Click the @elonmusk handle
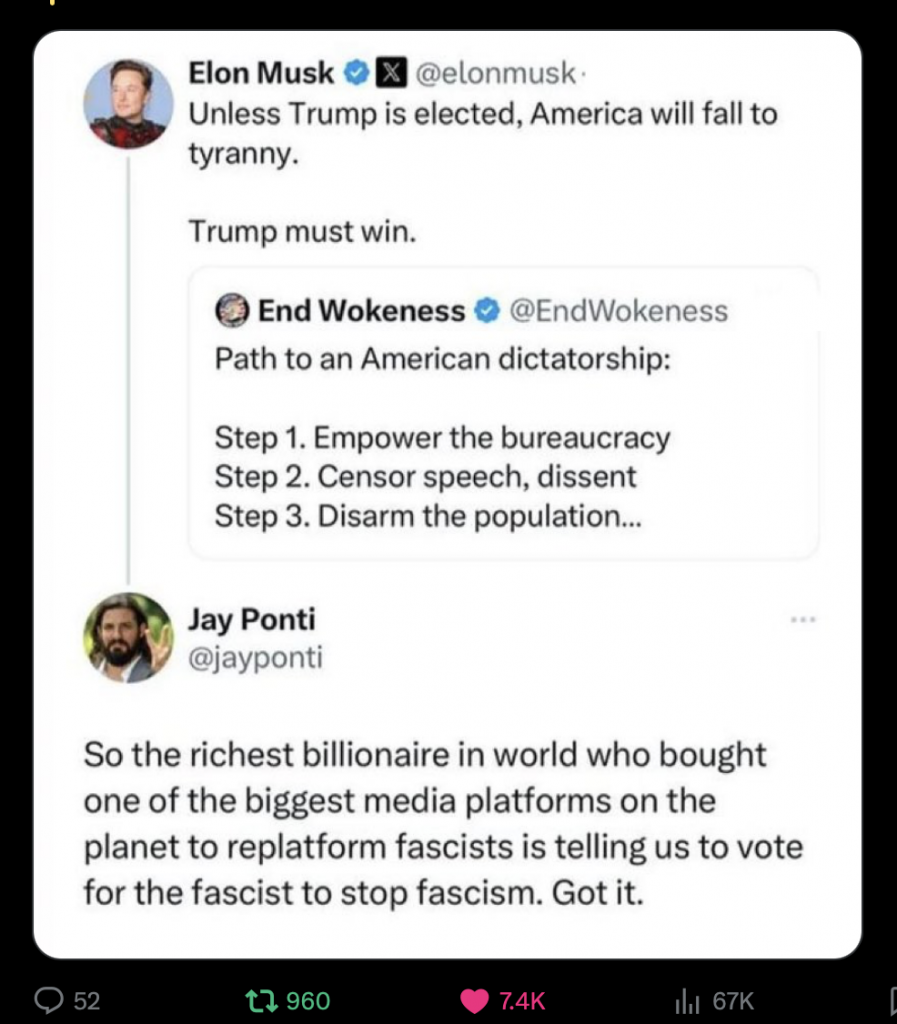This screenshot has height=1024, width=897. pos(494,73)
